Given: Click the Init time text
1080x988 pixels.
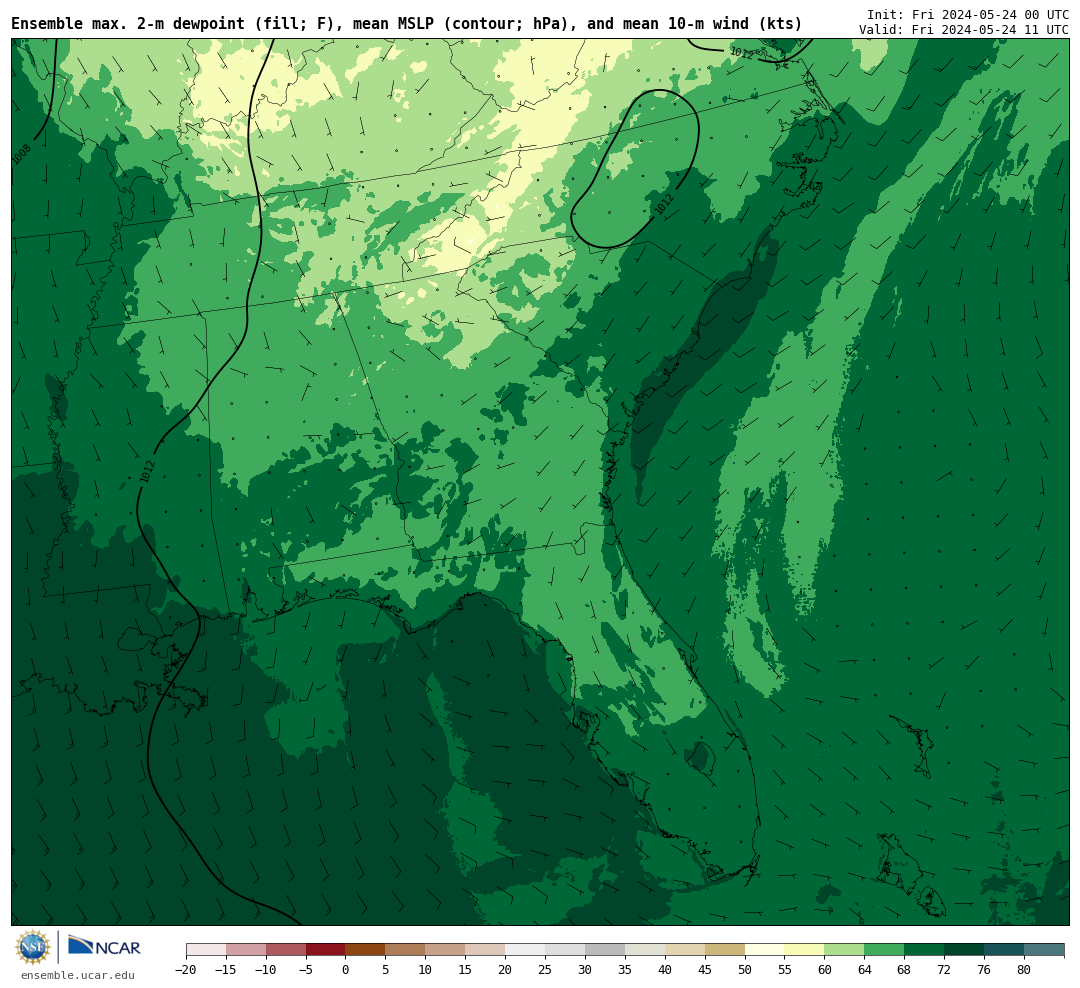Looking at the screenshot, I should click(968, 14).
